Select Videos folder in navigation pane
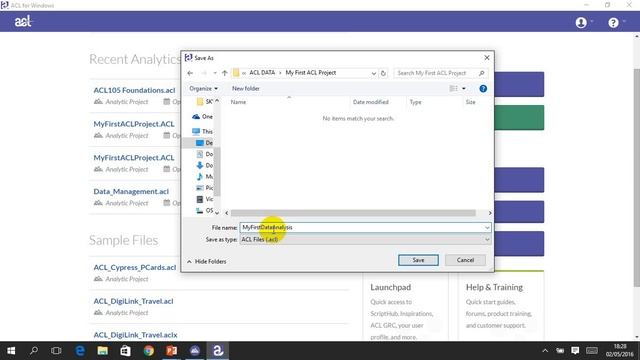 click(x=204, y=199)
